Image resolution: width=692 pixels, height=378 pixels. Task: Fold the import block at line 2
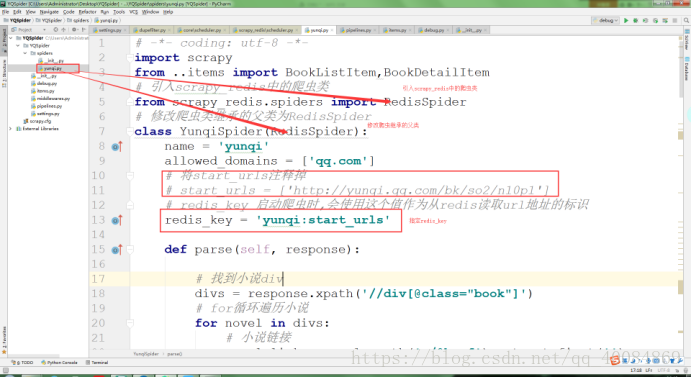pyautogui.click(x=129, y=58)
